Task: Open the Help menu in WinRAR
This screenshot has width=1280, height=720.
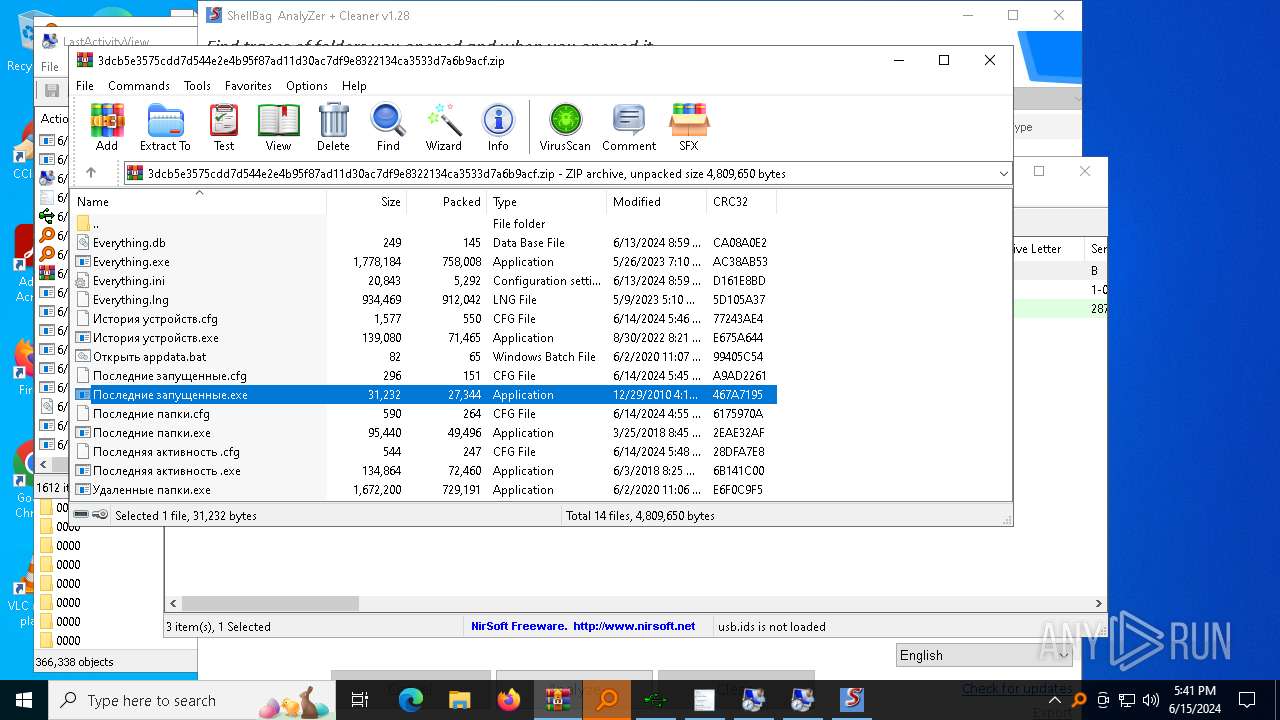Action: coord(354,86)
